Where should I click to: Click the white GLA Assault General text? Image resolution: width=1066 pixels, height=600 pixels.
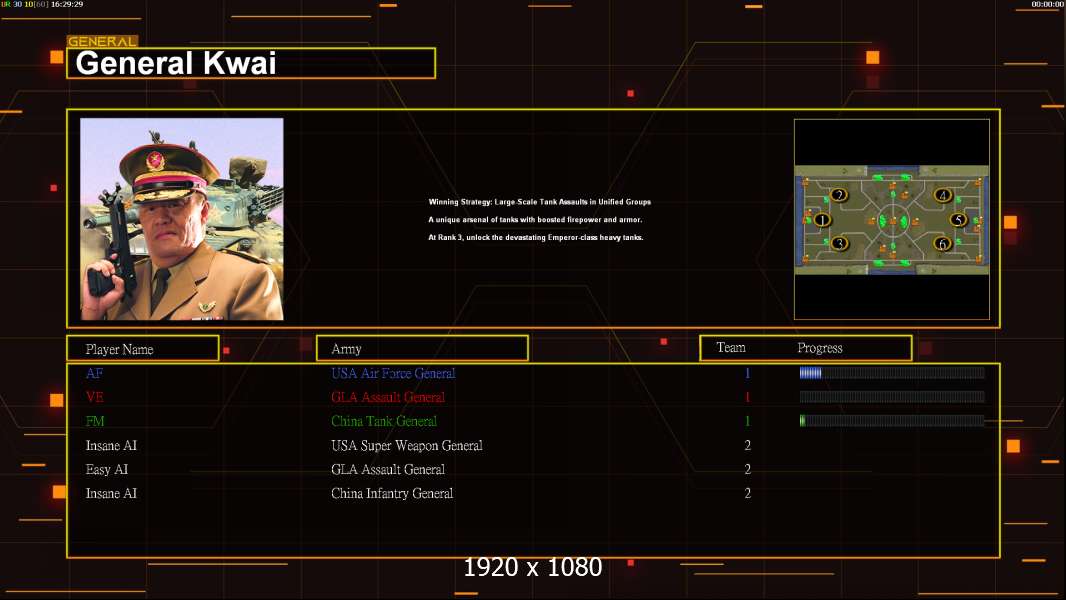click(x=388, y=470)
